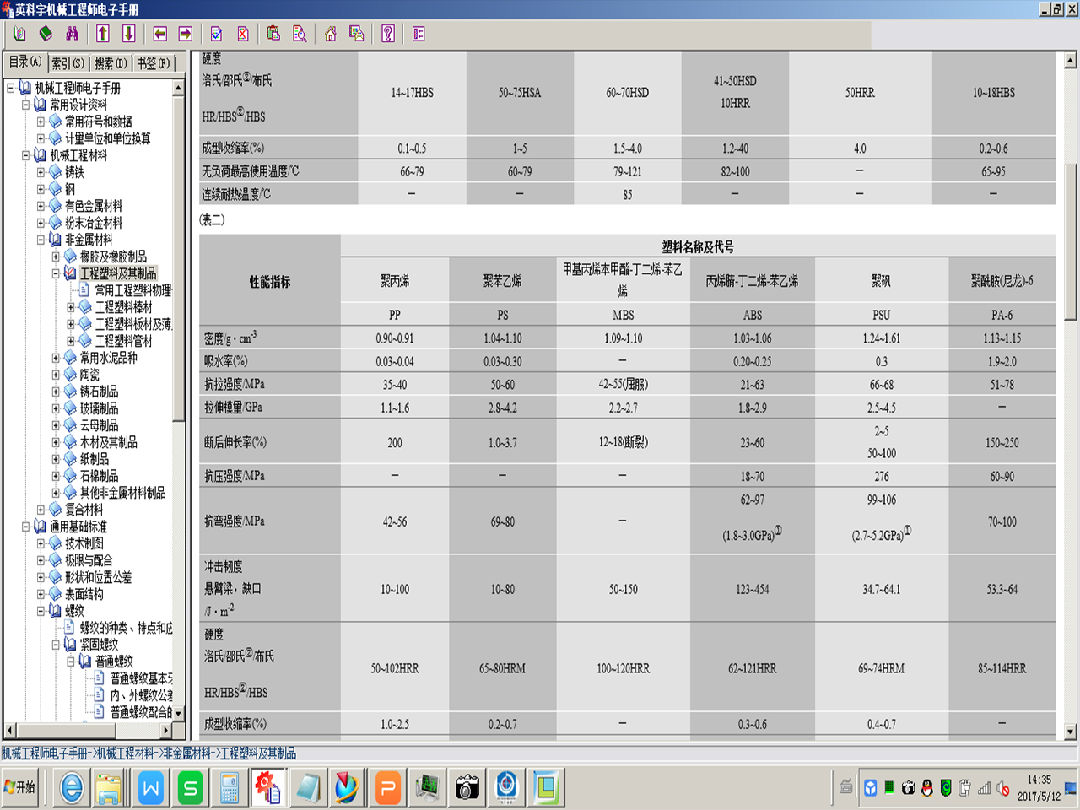Switch to the 书签(F) tab
The image size is (1080, 810).
tap(153, 63)
